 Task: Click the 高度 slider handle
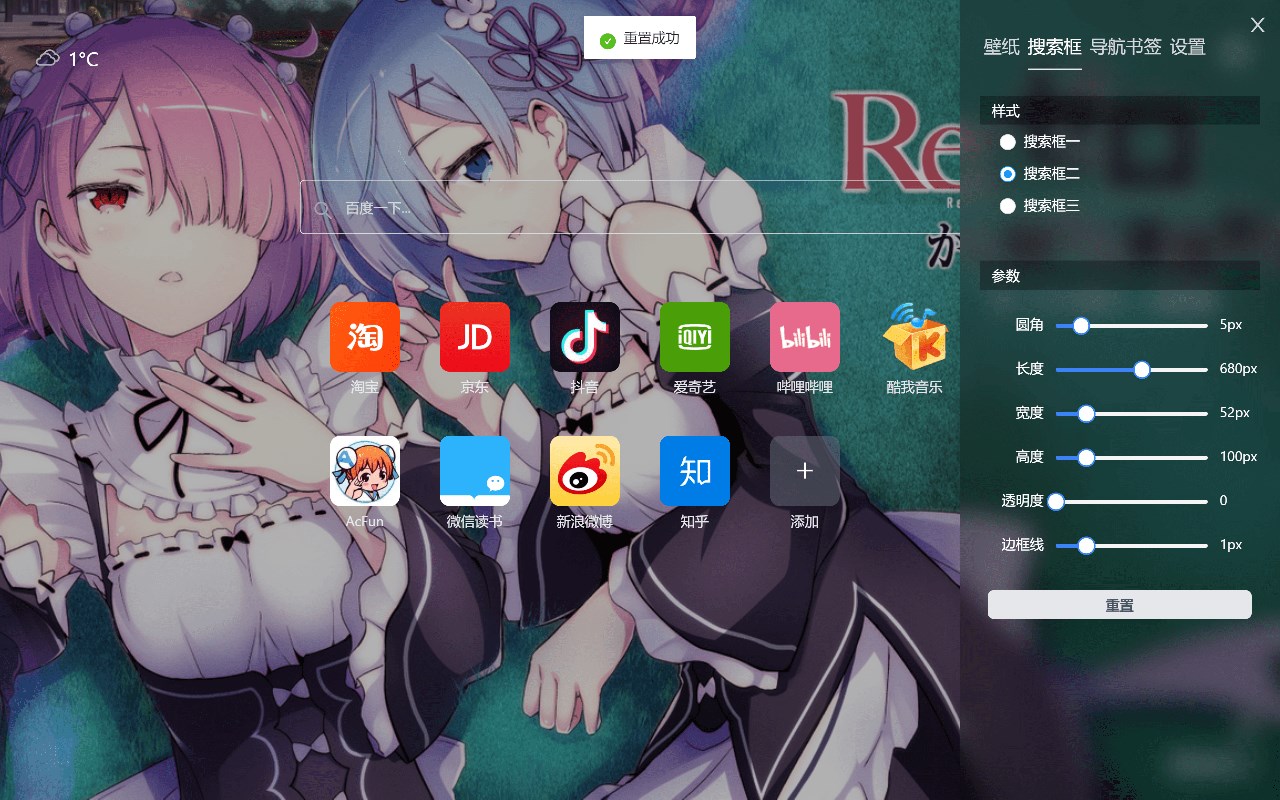tap(1086, 457)
